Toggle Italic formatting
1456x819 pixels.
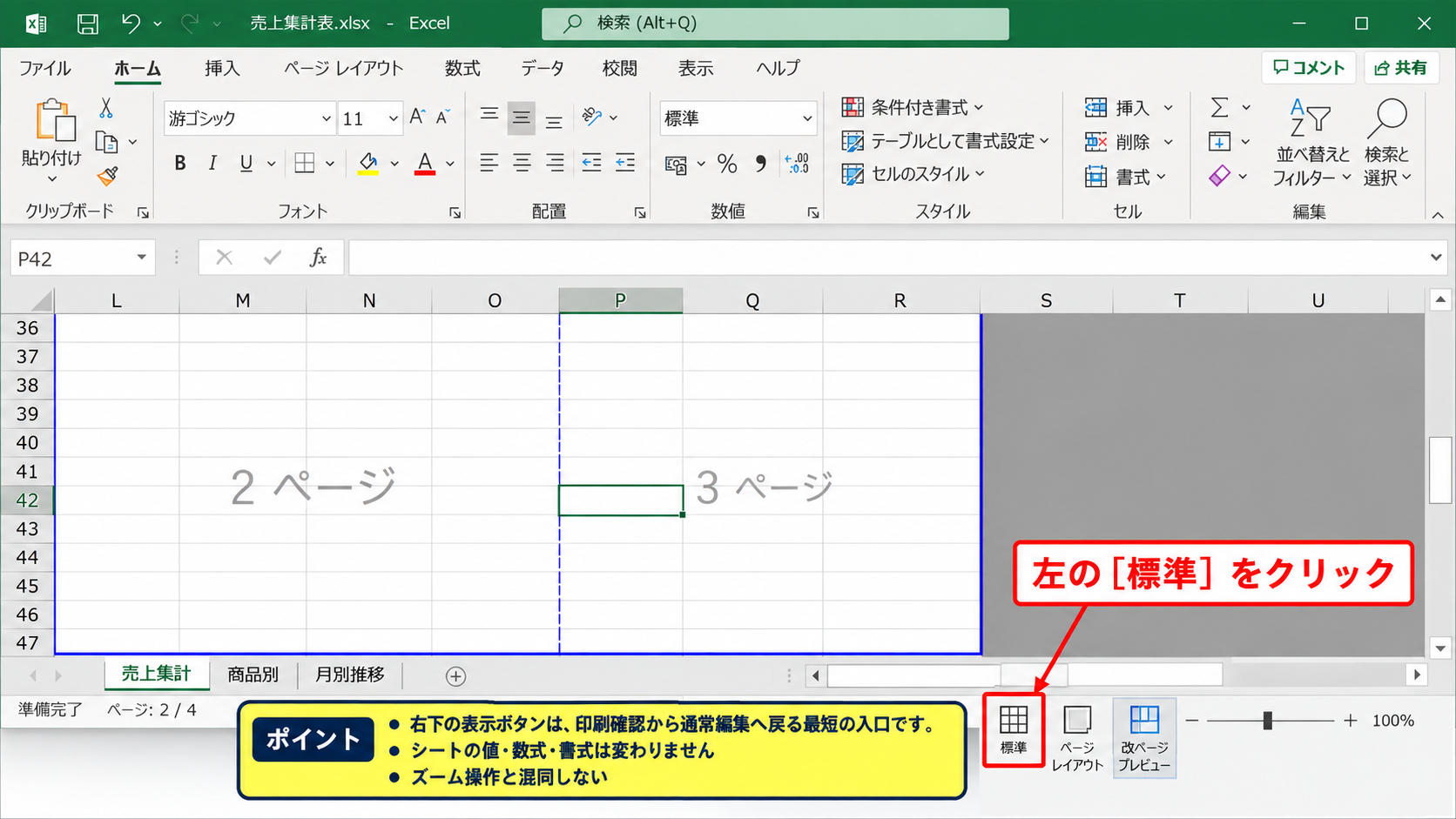tap(212, 163)
